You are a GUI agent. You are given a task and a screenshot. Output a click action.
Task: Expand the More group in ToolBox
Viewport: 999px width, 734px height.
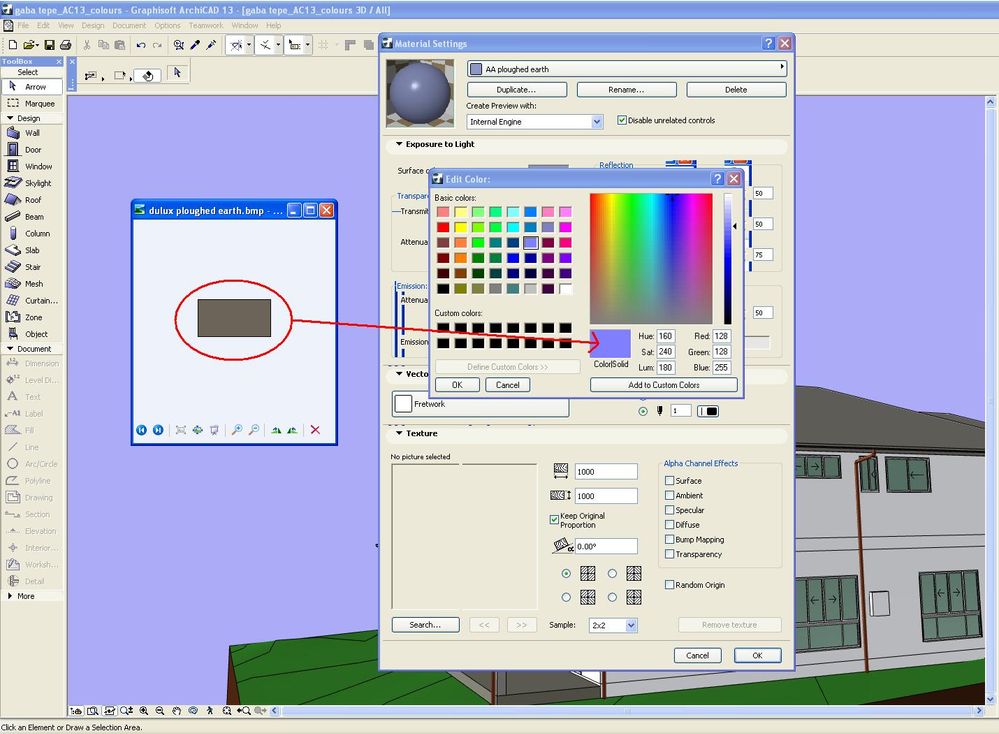(x=10, y=596)
